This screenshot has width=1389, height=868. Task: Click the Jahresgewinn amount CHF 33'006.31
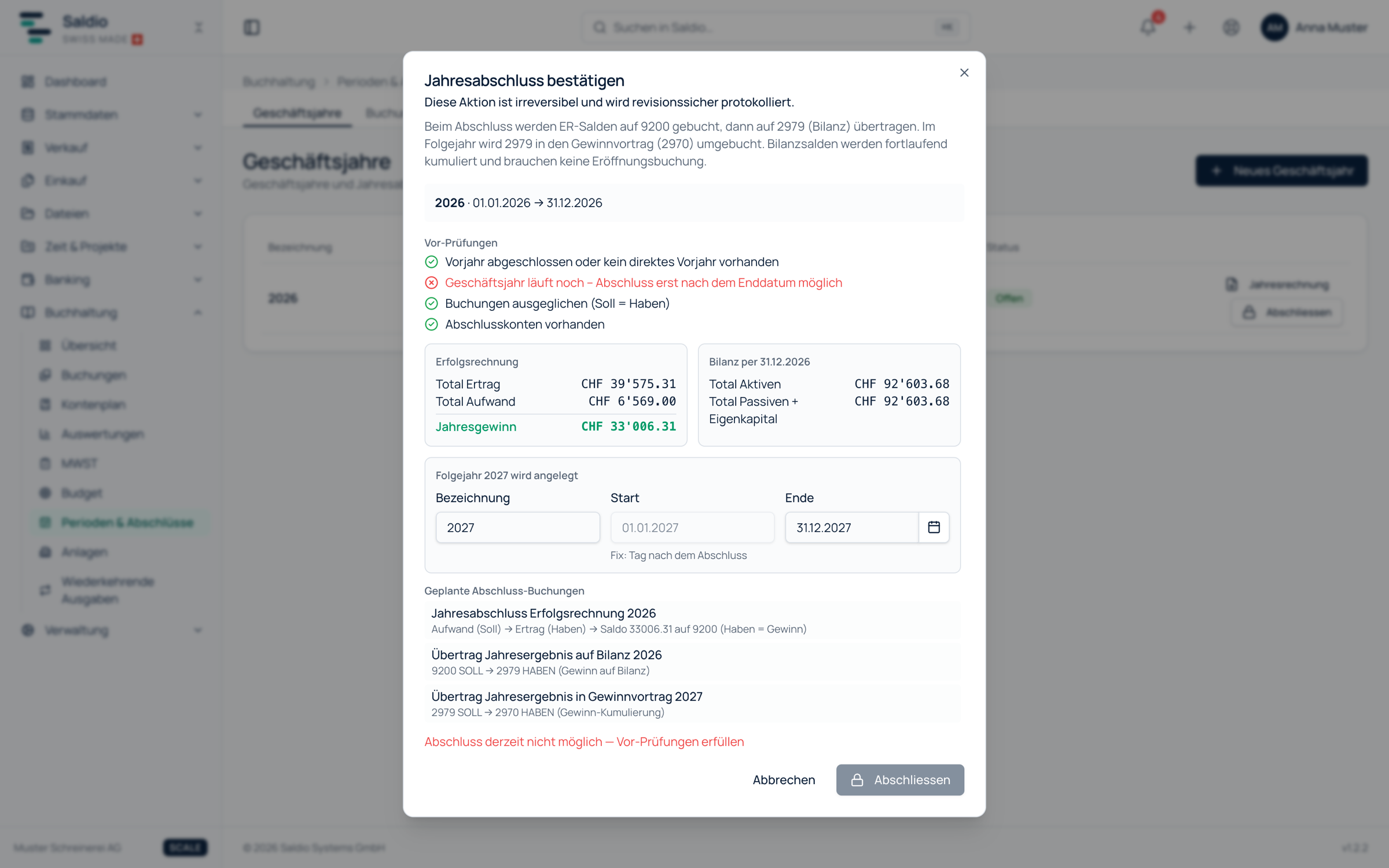628,426
